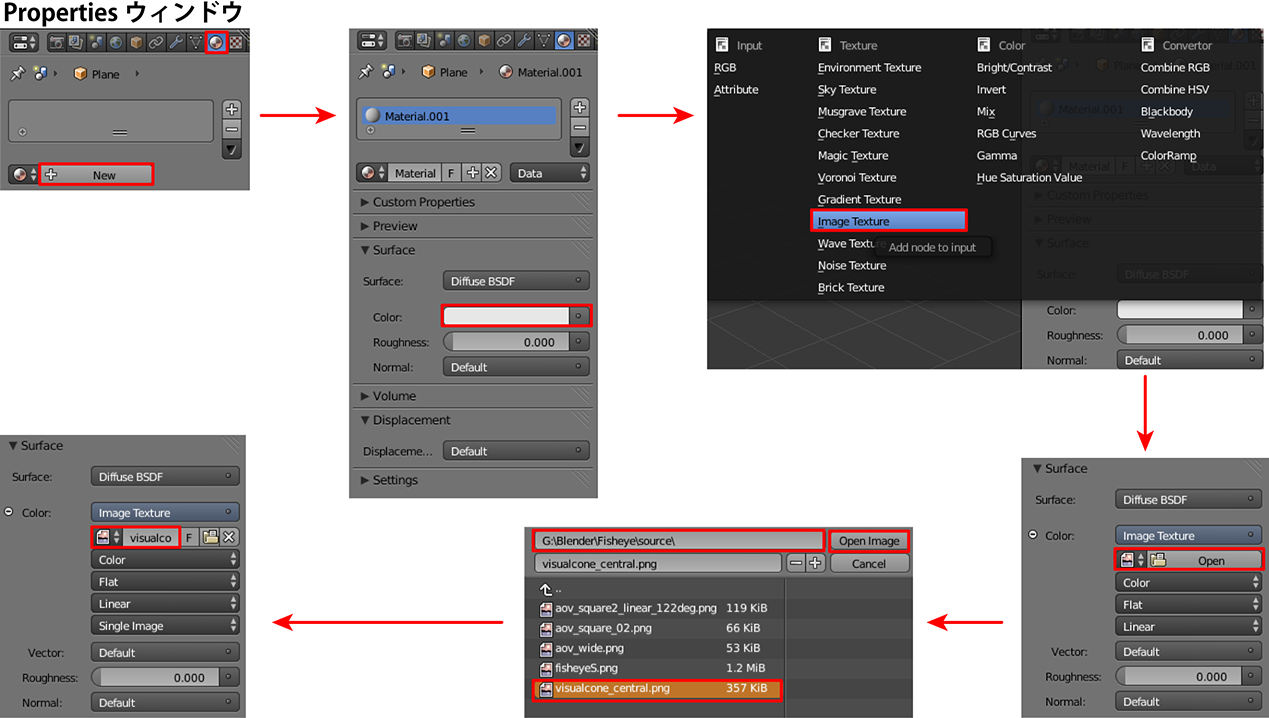Screen dimensions: 1269x718
Task: Click Open Image button in file browser
Action: 869,541
